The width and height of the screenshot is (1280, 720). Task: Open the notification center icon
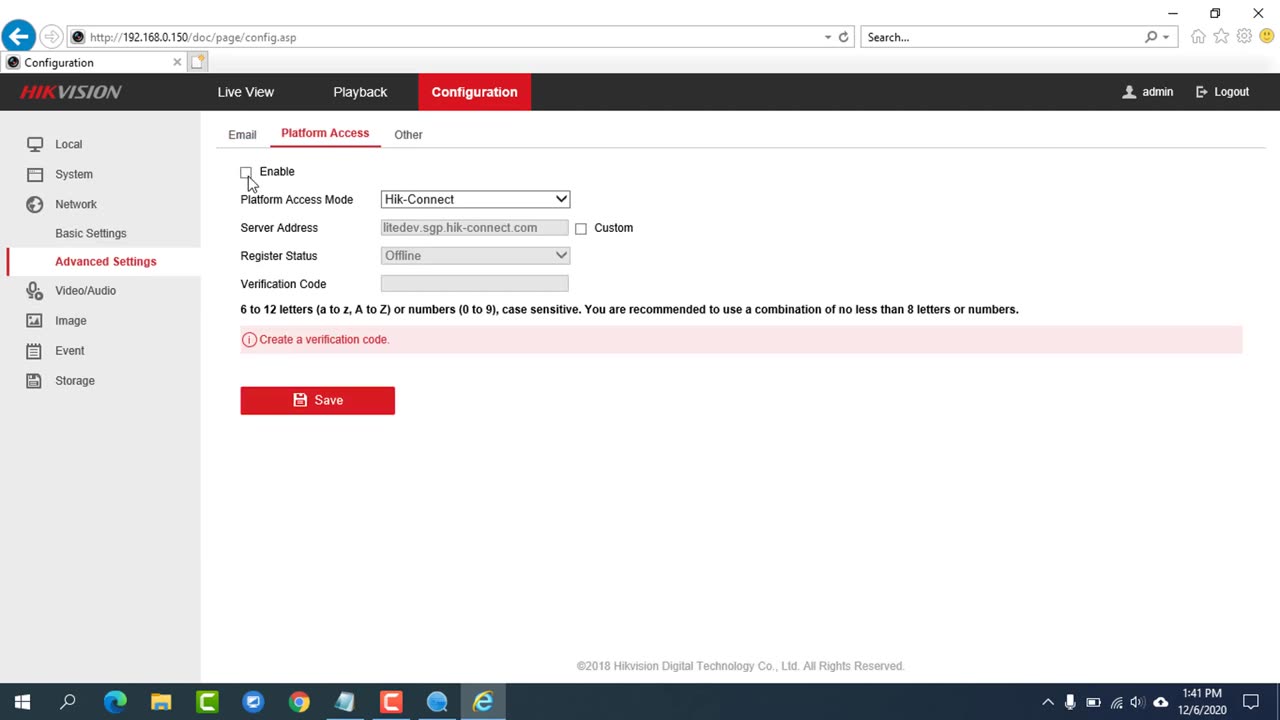[x=1251, y=702]
